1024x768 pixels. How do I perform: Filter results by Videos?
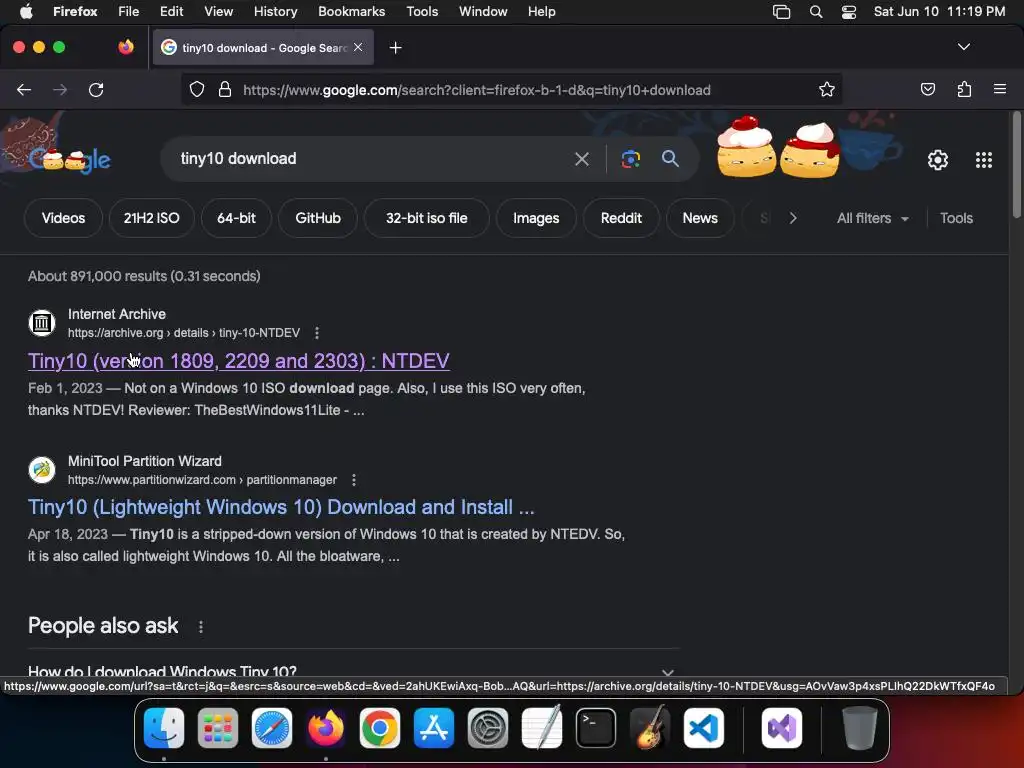(63, 218)
